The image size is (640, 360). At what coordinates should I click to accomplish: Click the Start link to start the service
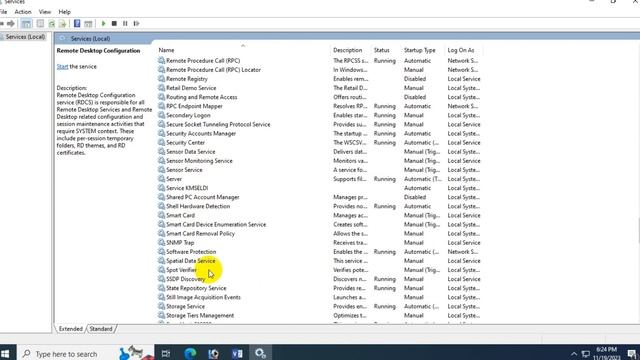pos(62,67)
